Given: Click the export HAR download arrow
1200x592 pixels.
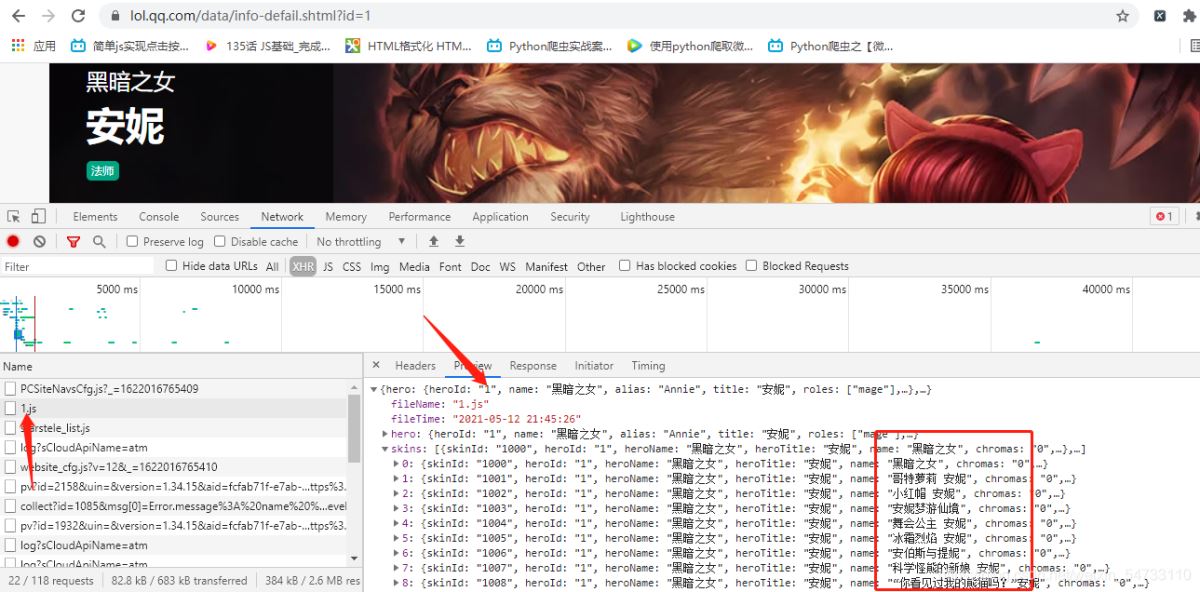Looking at the screenshot, I should click(460, 241).
